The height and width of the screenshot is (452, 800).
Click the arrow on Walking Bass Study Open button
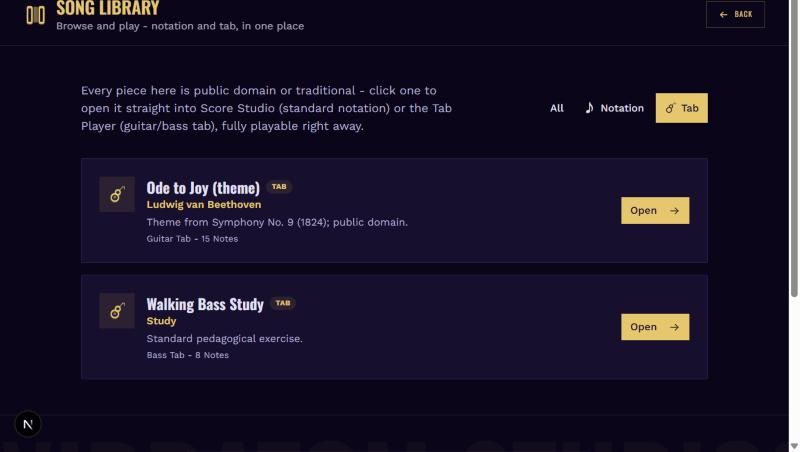pos(674,327)
